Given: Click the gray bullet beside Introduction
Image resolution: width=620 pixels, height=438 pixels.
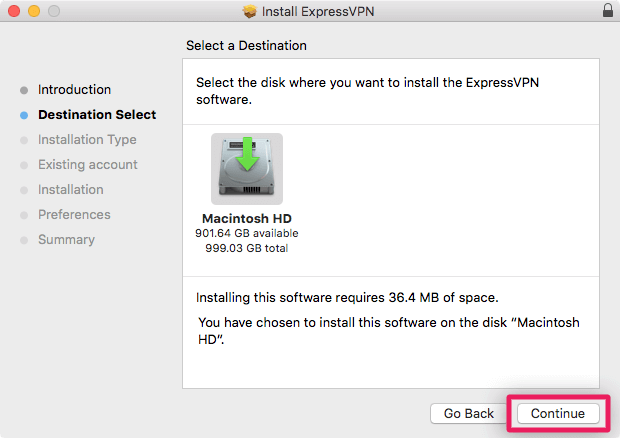Looking at the screenshot, I should 24,90.
